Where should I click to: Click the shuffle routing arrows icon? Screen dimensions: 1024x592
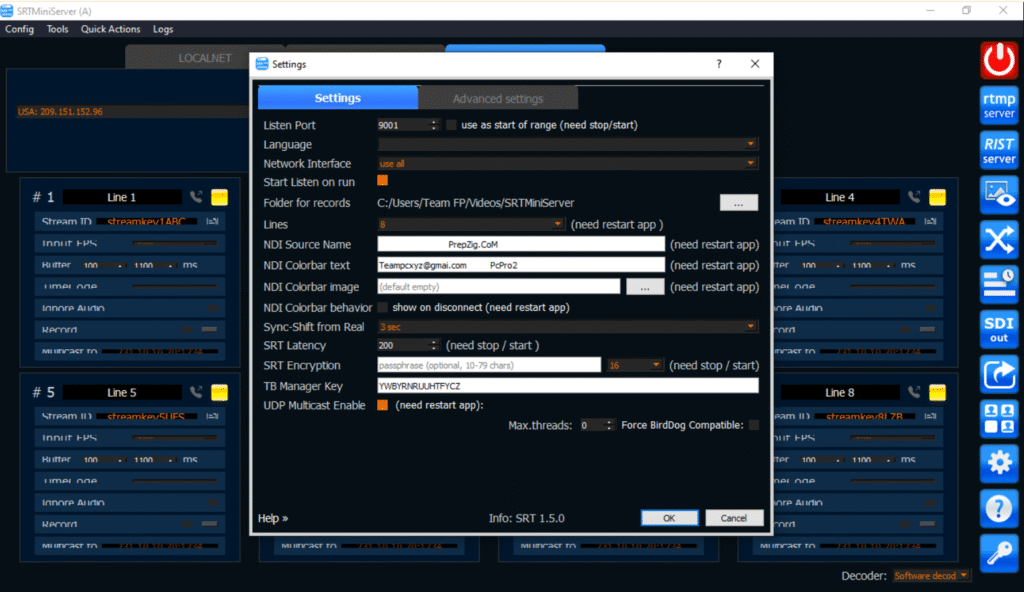click(x=999, y=240)
